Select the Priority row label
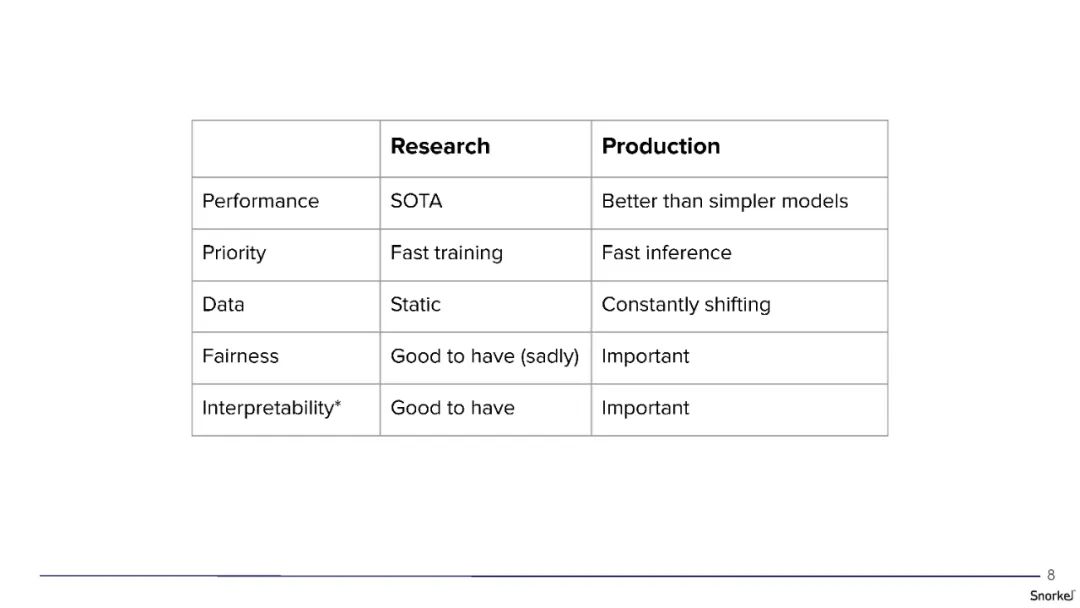Image resolution: width=1080 pixels, height=608 pixels. pyautogui.click(x=234, y=253)
